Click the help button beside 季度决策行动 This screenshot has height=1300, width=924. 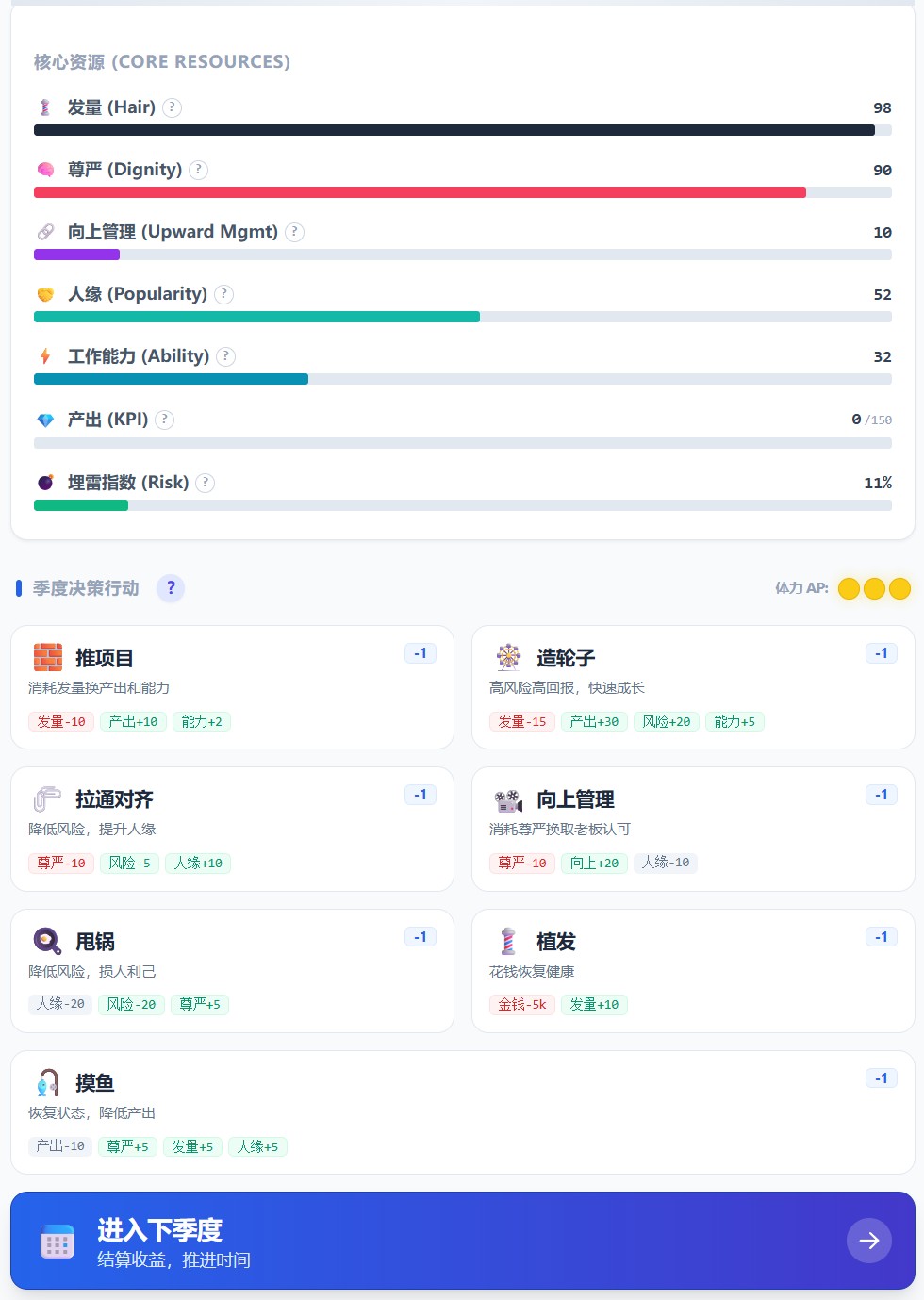(171, 588)
